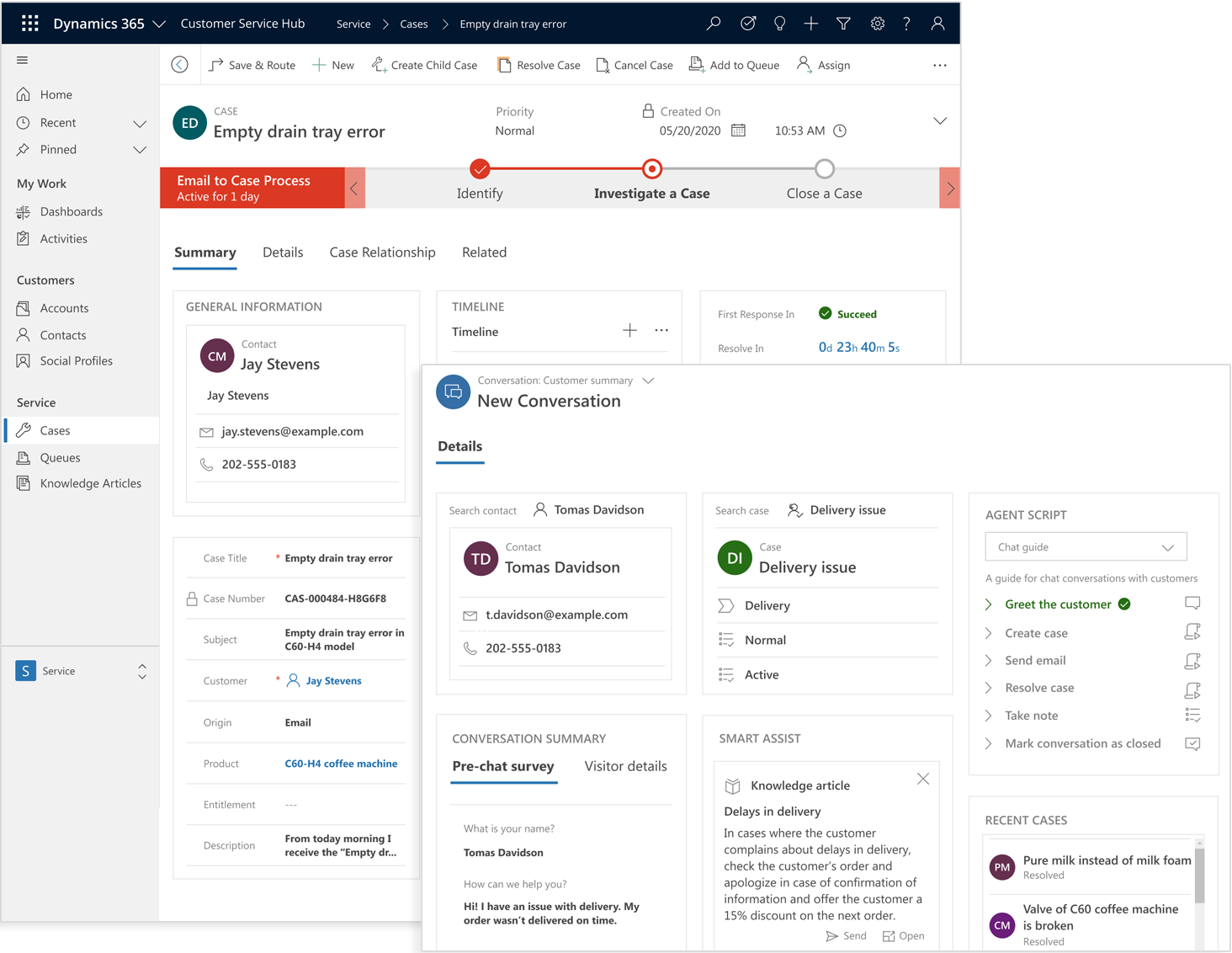This screenshot has height=953, width=1232.
Task: Open the user profile icon
Action: coord(937,24)
